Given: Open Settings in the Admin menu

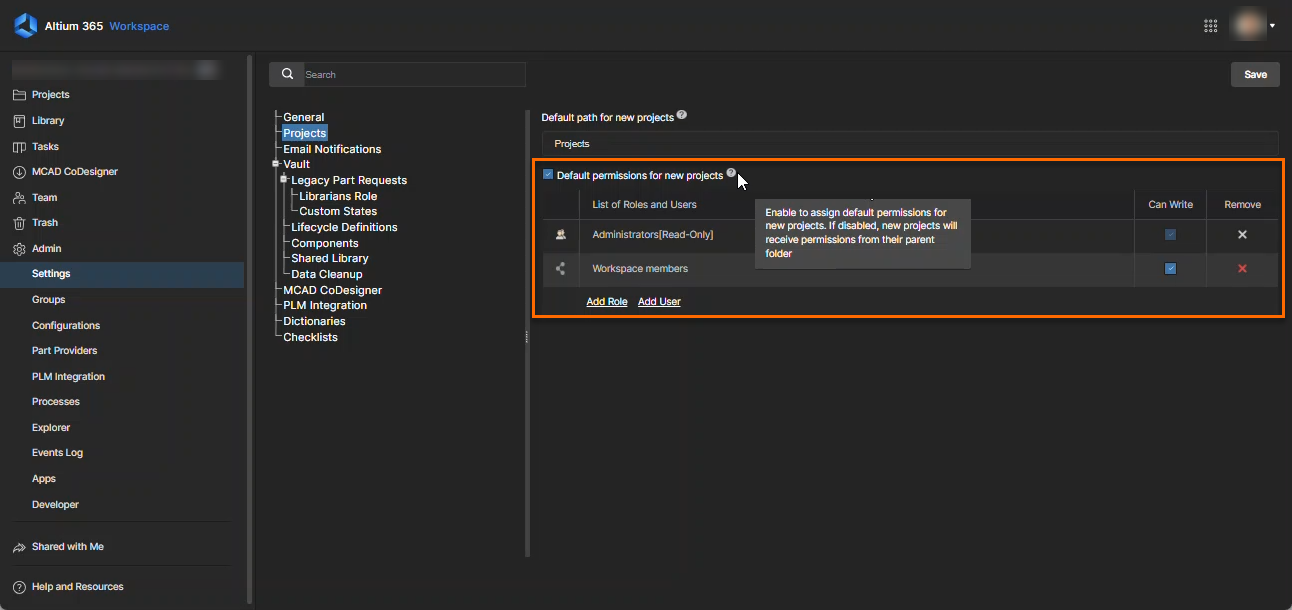Looking at the screenshot, I should 51,274.
